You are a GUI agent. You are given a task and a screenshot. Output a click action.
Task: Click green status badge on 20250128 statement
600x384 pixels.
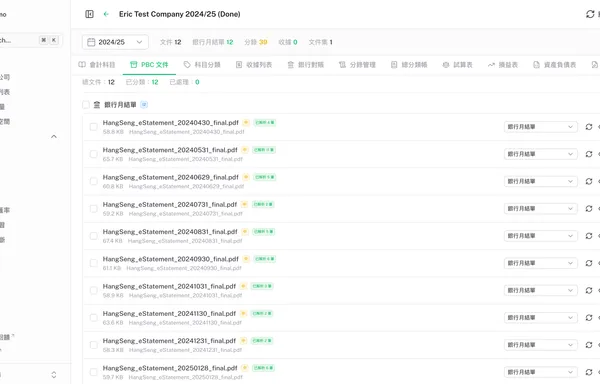pyautogui.click(x=264, y=368)
